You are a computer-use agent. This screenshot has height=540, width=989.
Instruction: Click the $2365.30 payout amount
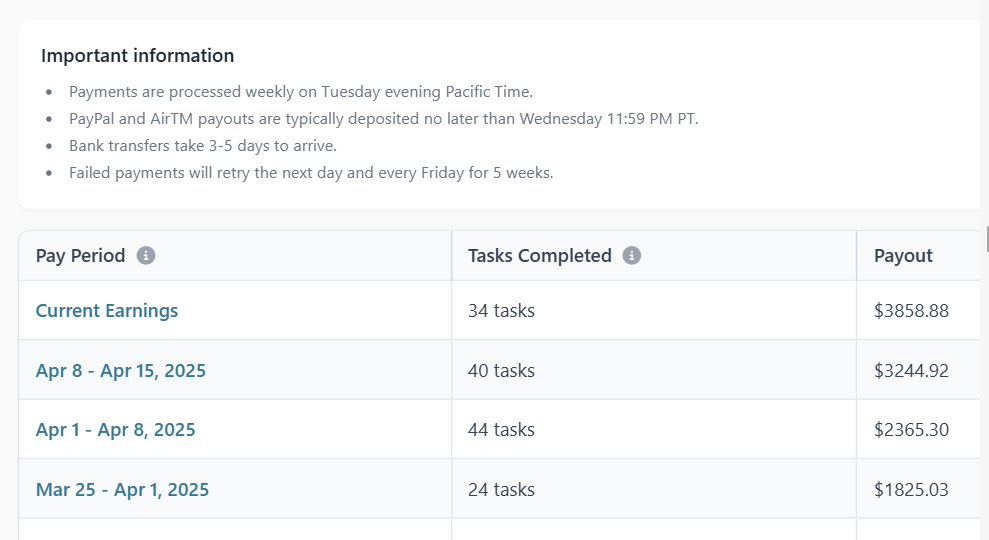point(911,430)
